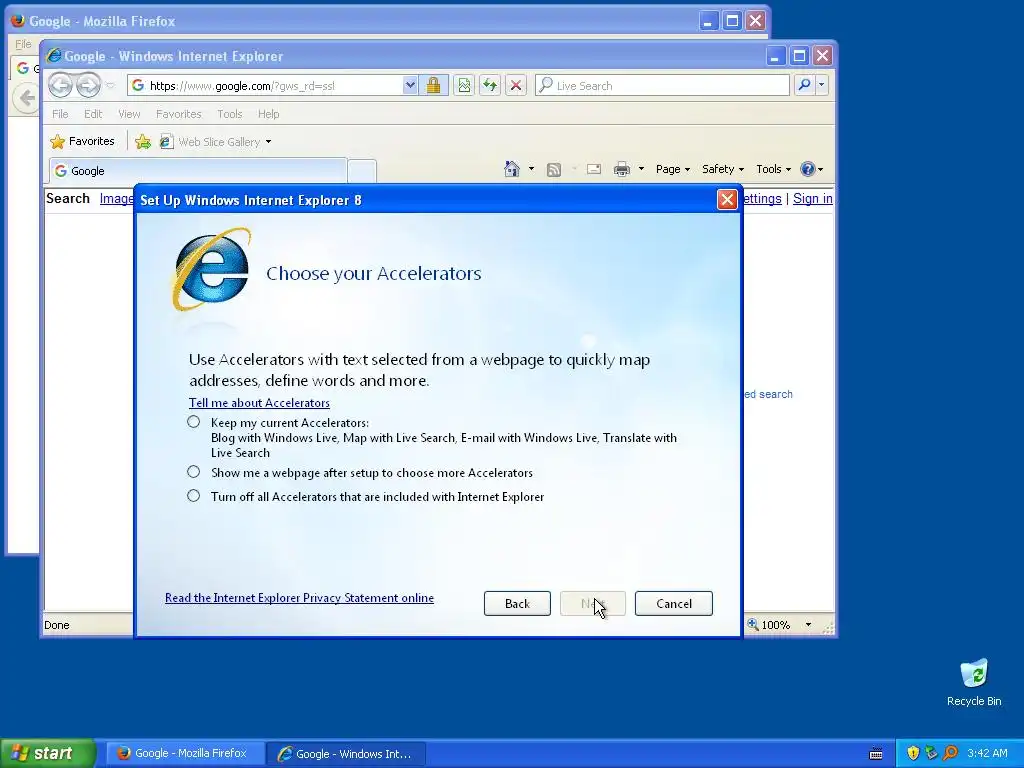Click the Firefox window title bar icon

[x=18, y=20]
